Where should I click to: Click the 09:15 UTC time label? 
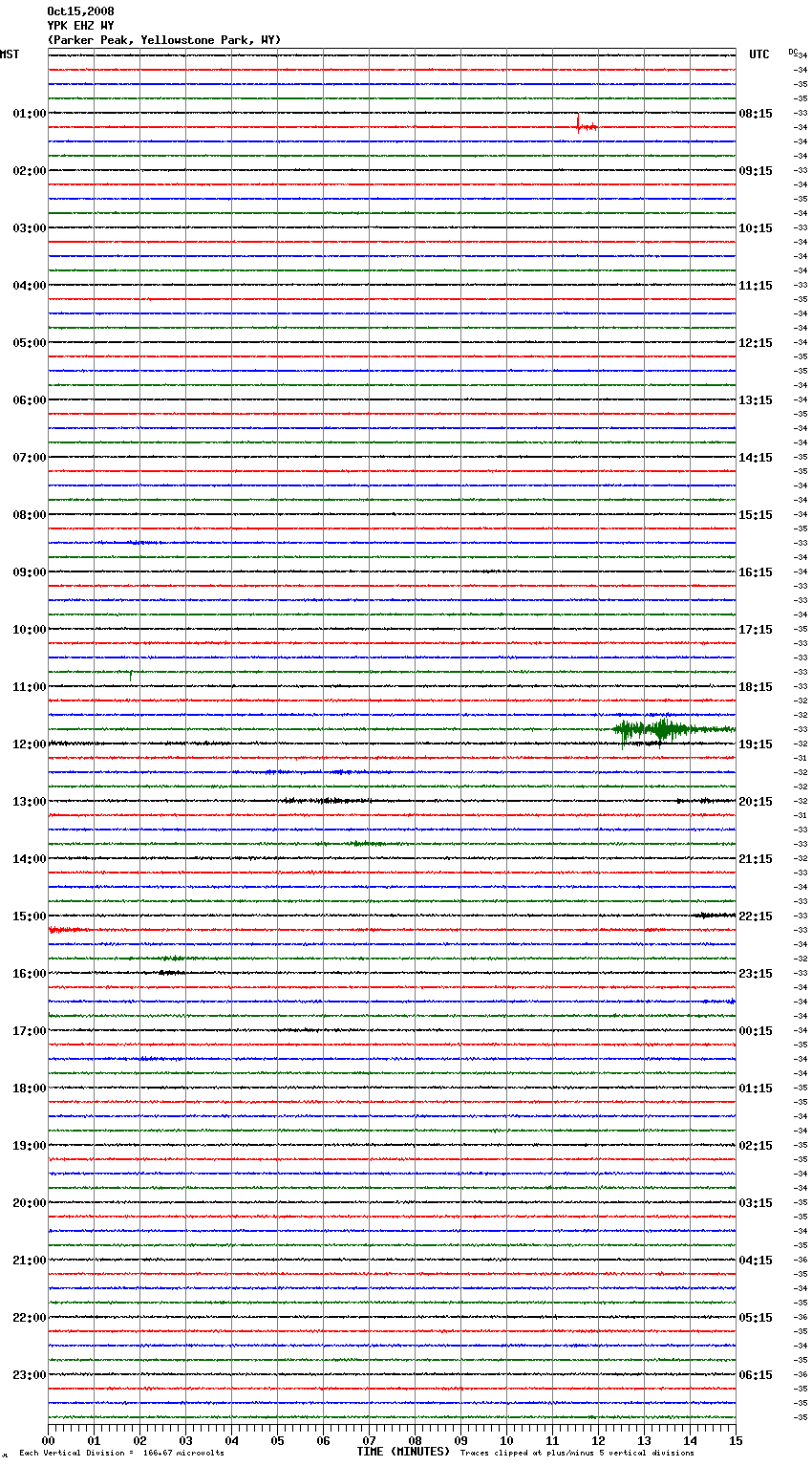tap(756, 171)
